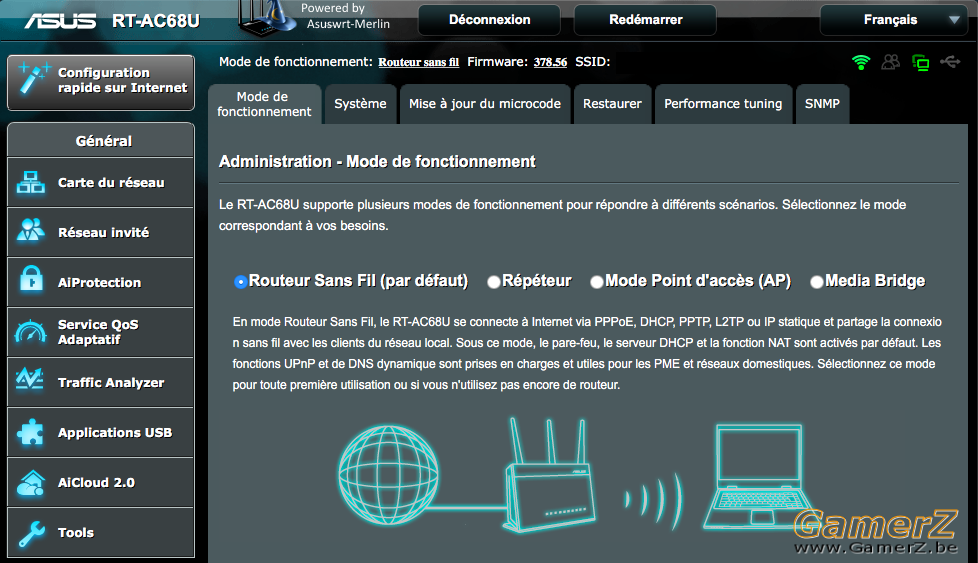The width and height of the screenshot is (978, 563).
Task: Open Configuration rapide sur Internet
Action: [x=101, y=82]
